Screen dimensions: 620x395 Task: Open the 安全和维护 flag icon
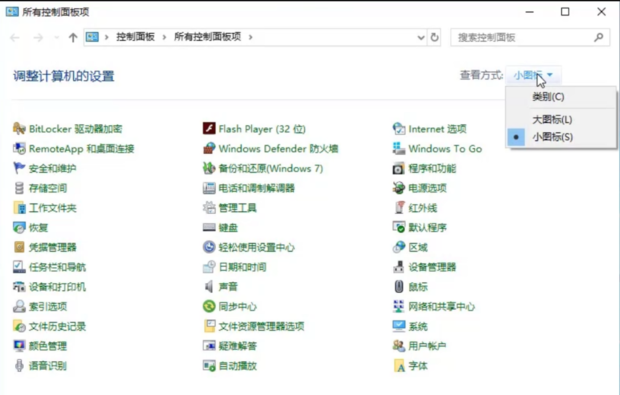pos(19,168)
